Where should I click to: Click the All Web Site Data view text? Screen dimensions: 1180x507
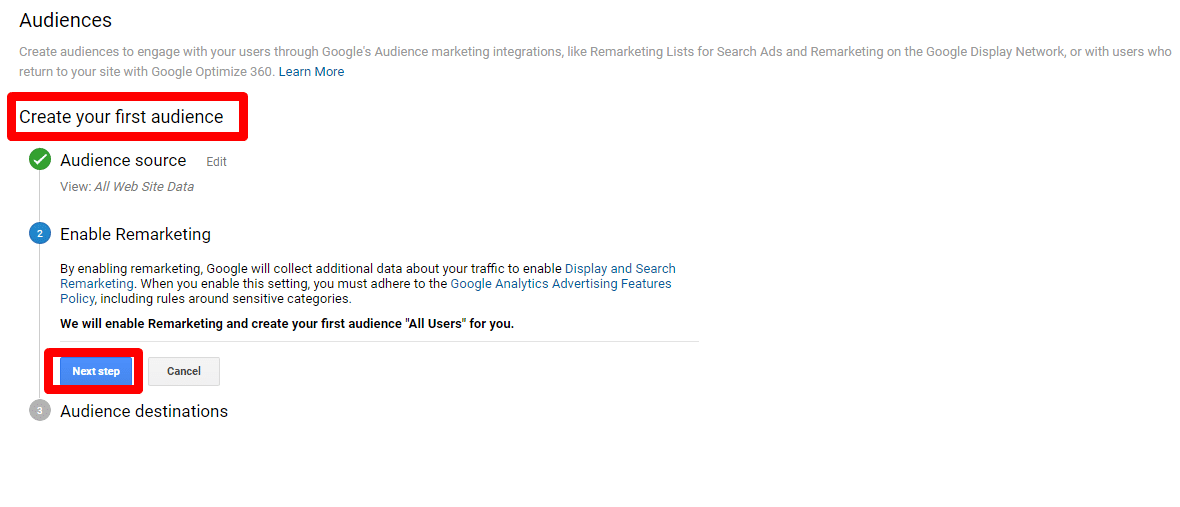pyautogui.click(x=144, y=187)
